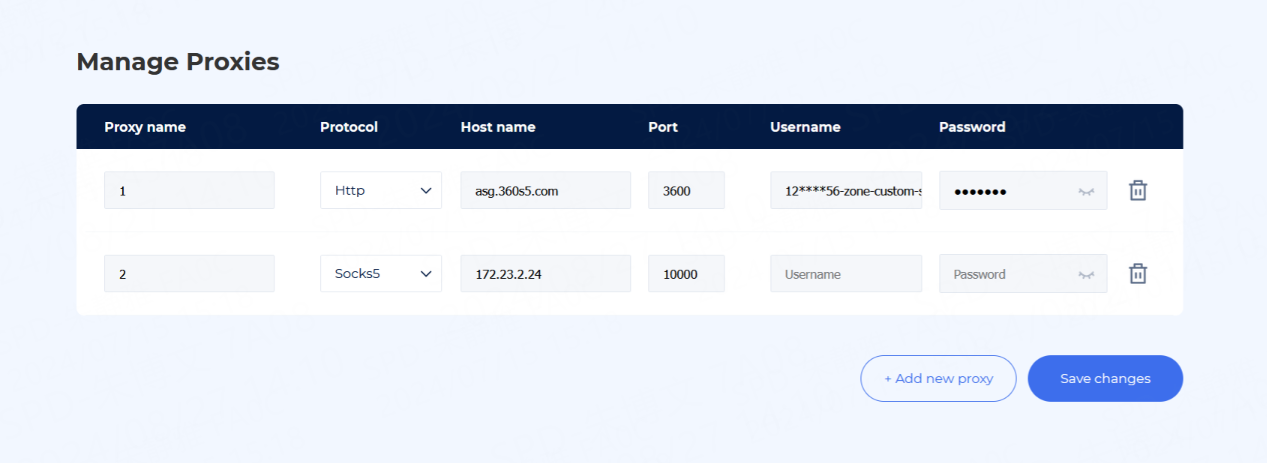Image resolution: width=1267 pixels, height=463 pixels.
Task: Click the username field starting with 12****56
Action: pyautogui.click(x=846, y=190)
